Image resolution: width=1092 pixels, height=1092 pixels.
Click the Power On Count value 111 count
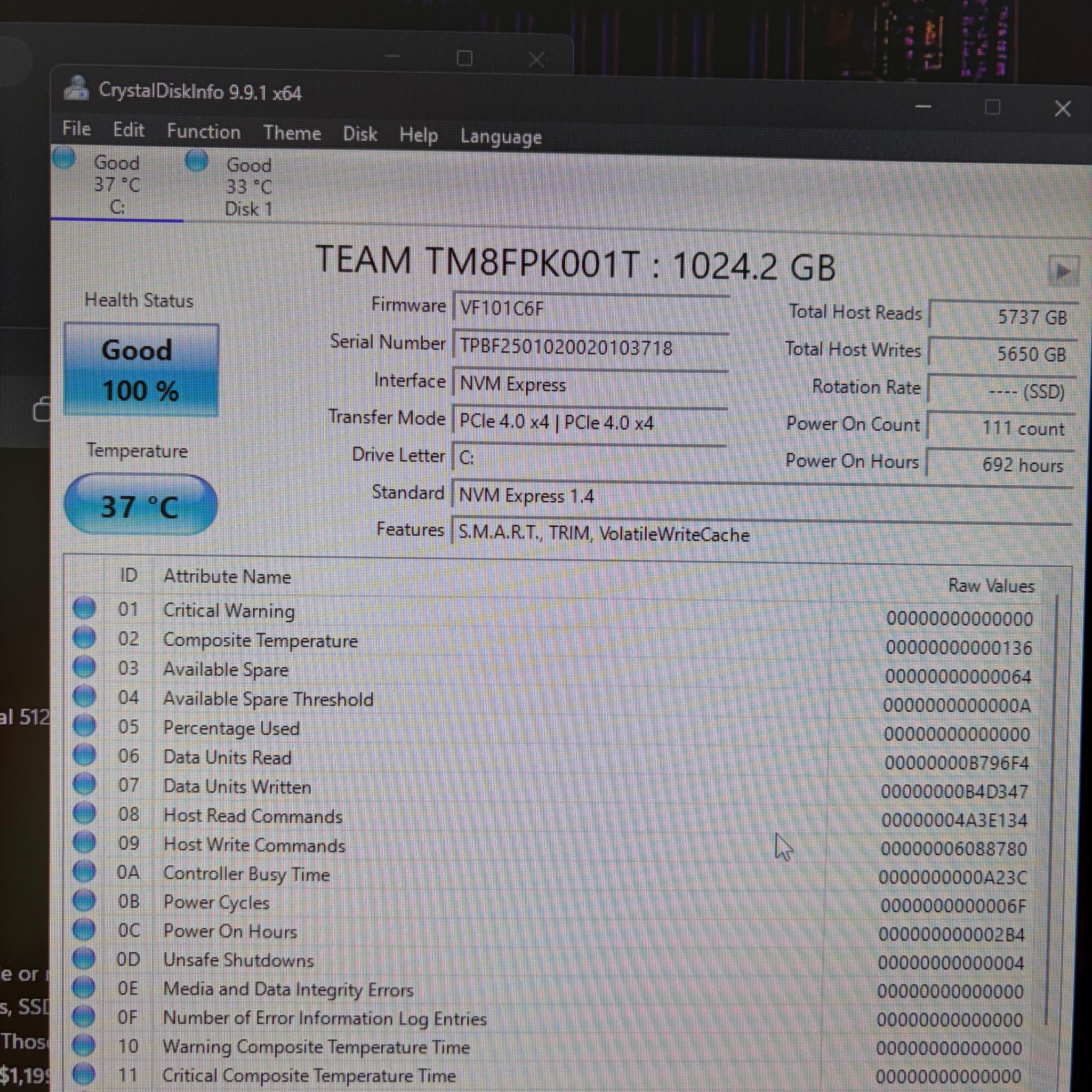tap(1000, 428)
